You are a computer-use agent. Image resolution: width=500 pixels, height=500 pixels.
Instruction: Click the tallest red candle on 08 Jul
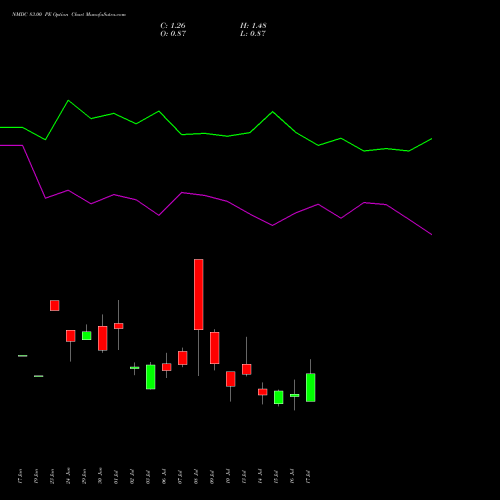199,294
